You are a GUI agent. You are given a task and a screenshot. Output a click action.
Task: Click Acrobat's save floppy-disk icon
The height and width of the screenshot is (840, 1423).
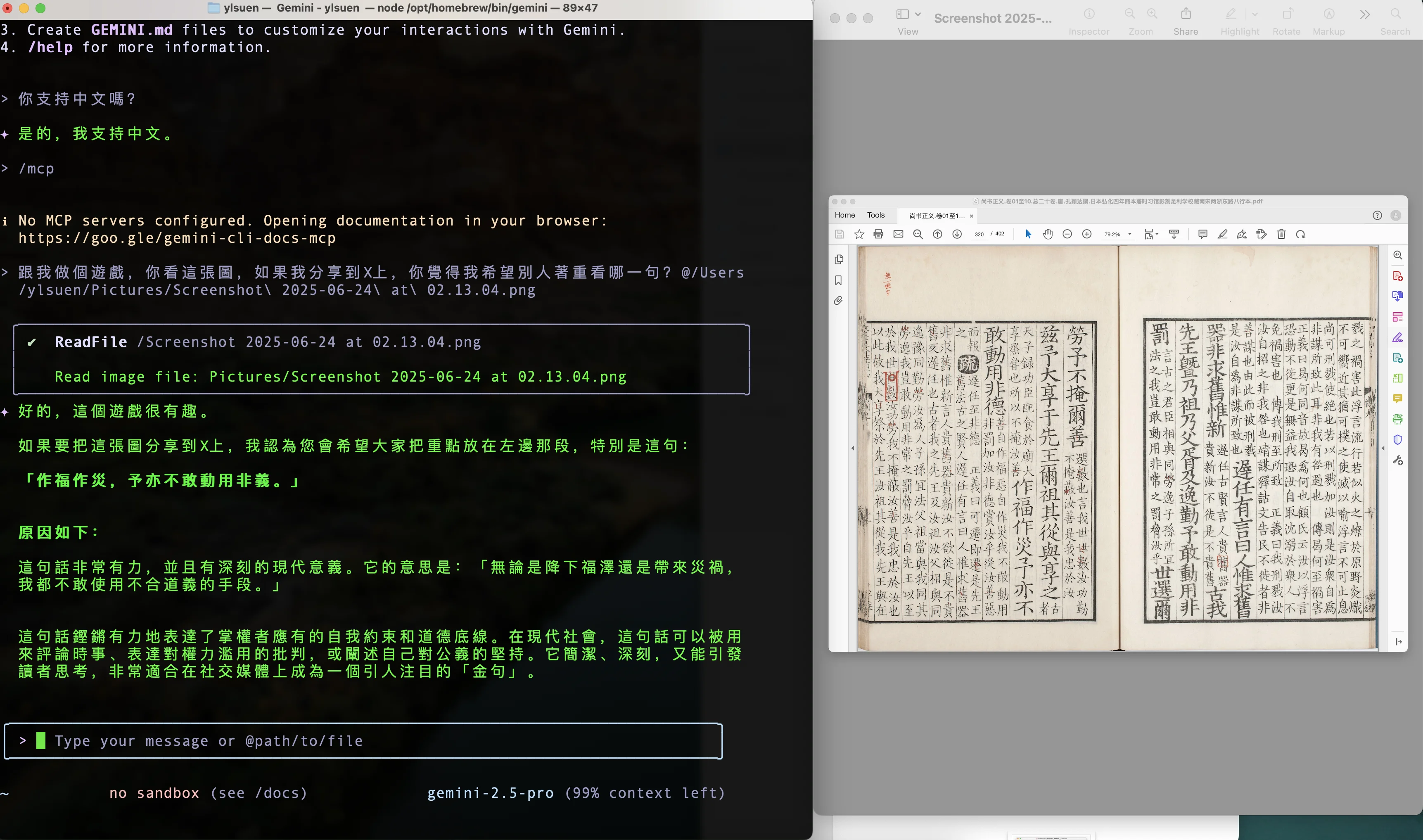coord(839,234)
